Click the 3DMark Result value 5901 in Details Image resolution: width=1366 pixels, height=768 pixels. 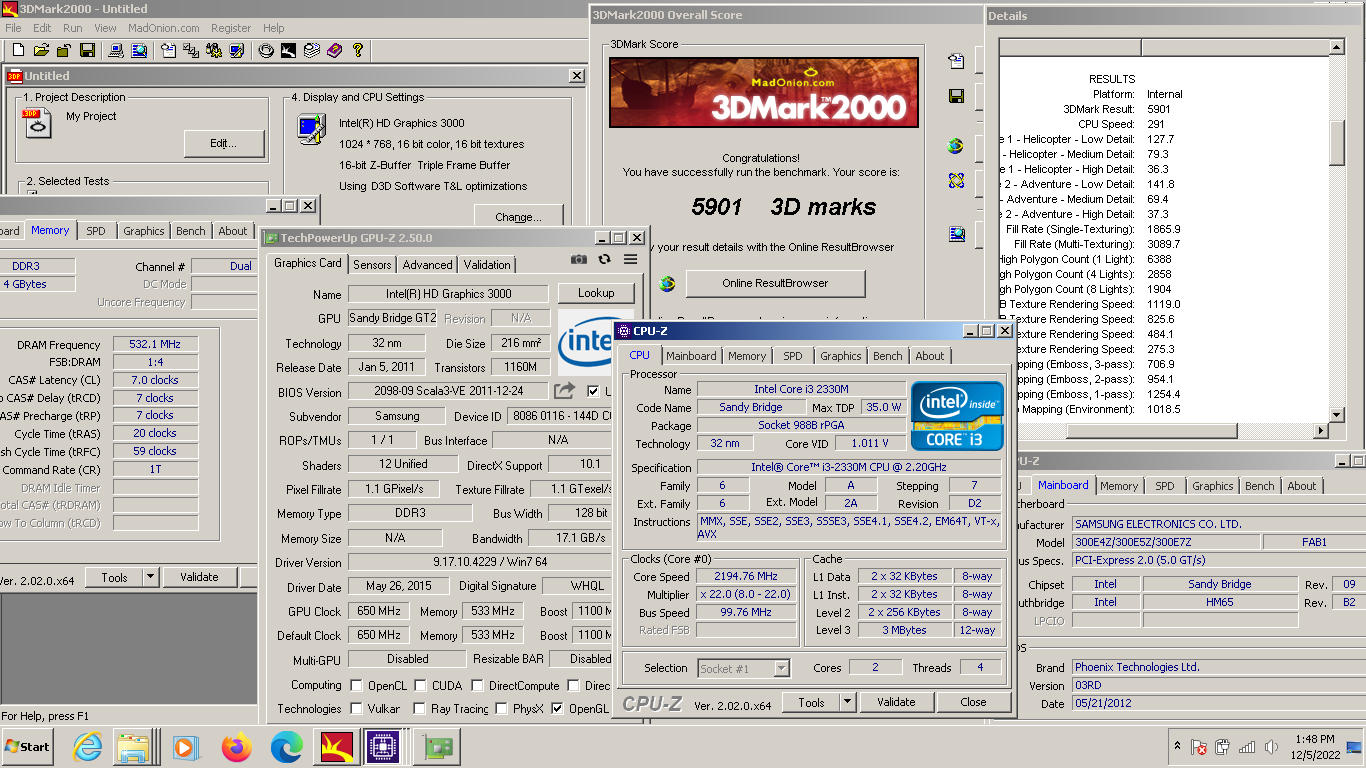(x=1159, y=109)
